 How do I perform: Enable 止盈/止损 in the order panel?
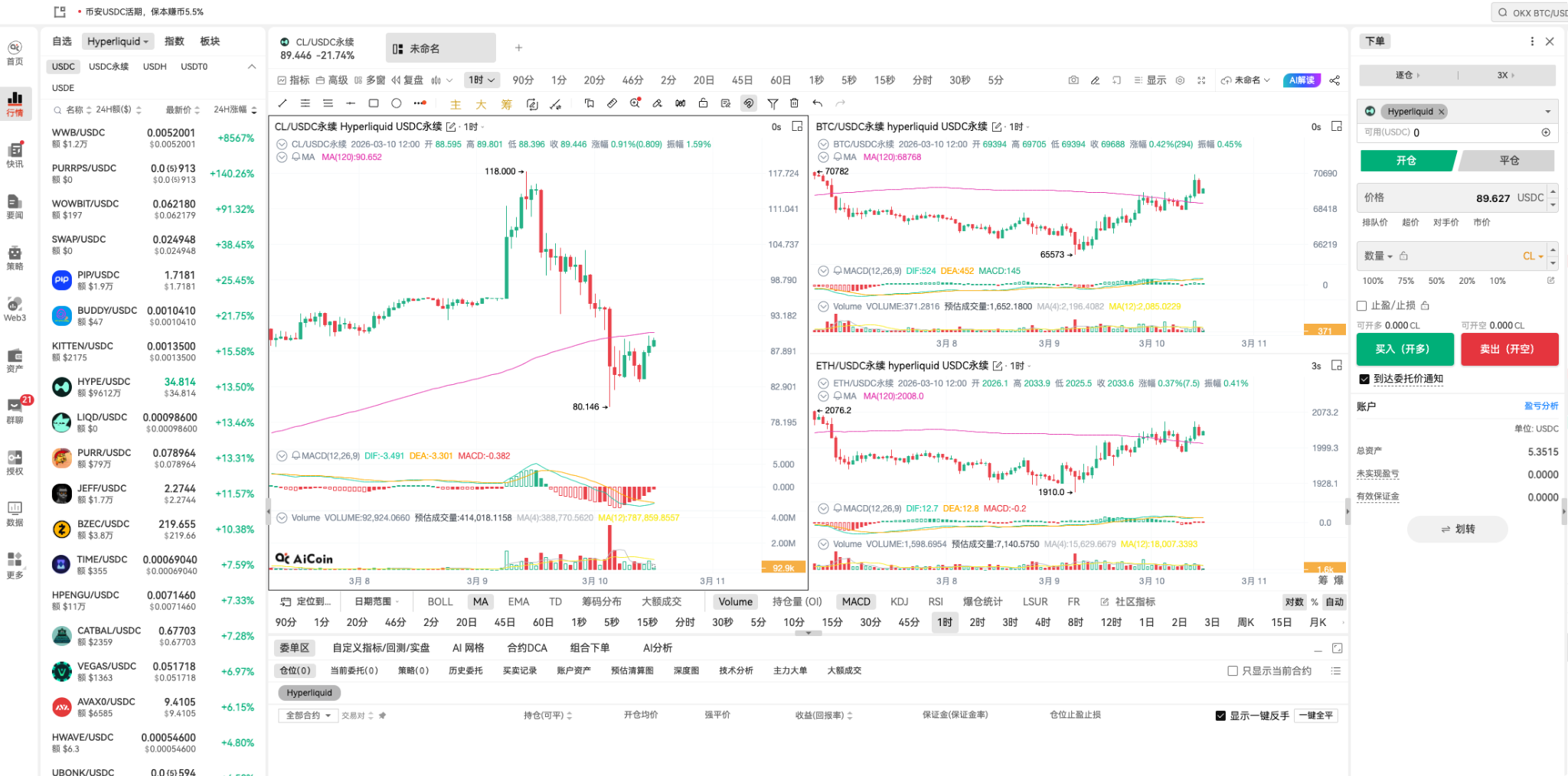click(x=1362, y=305)
